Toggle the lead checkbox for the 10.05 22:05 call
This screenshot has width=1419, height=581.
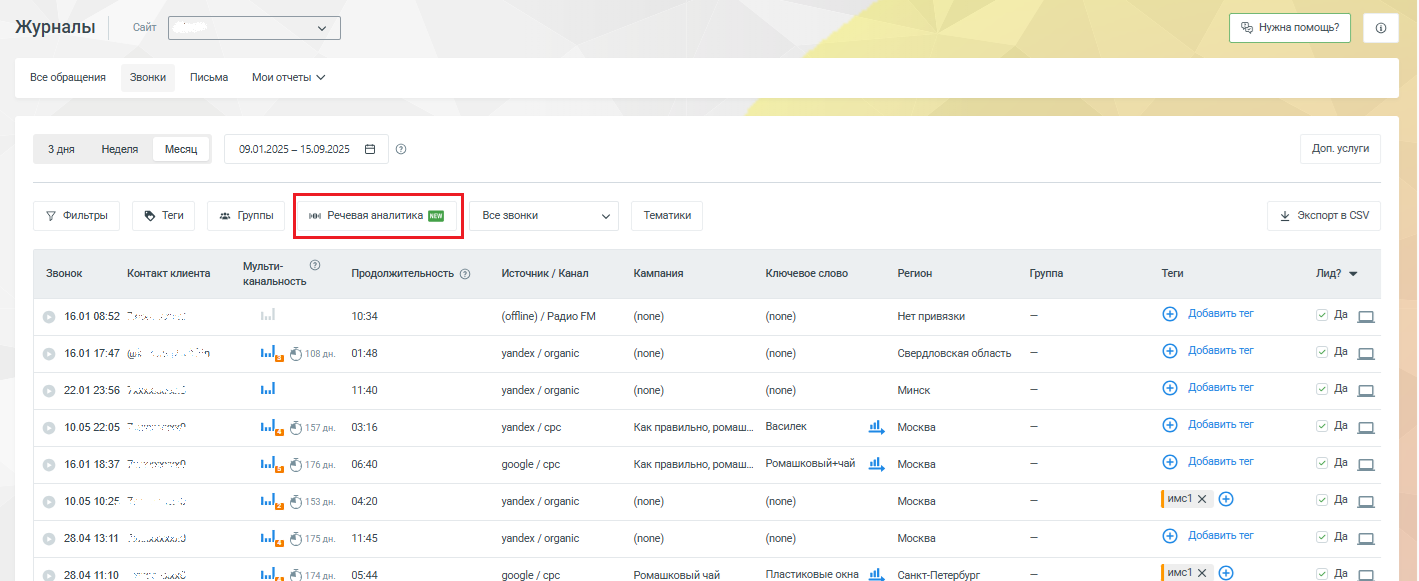pyautogui.click(x=1322, y=426)
